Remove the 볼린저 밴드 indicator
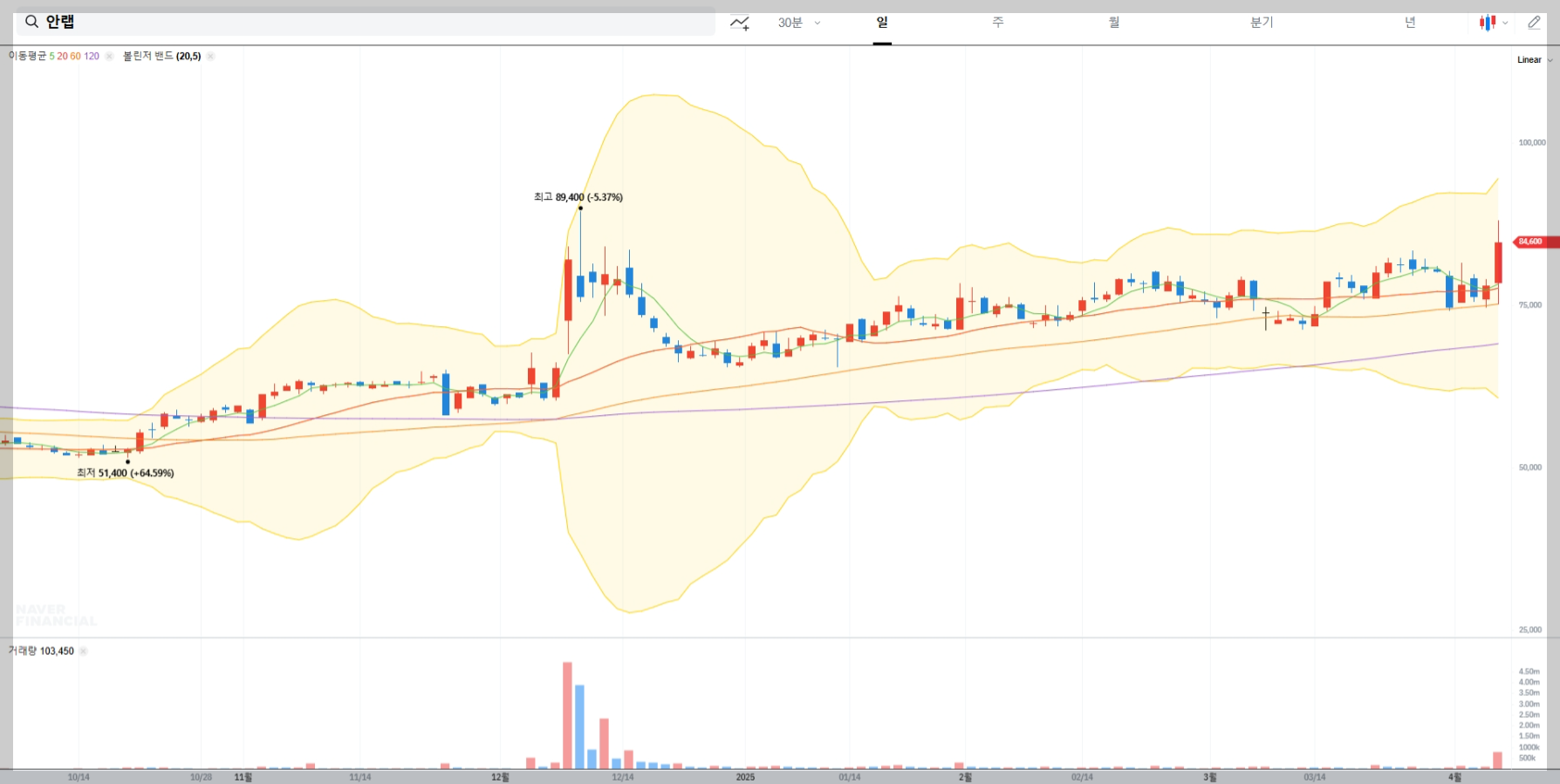Screen dimensions: 1560x784 tap(210, 56)
